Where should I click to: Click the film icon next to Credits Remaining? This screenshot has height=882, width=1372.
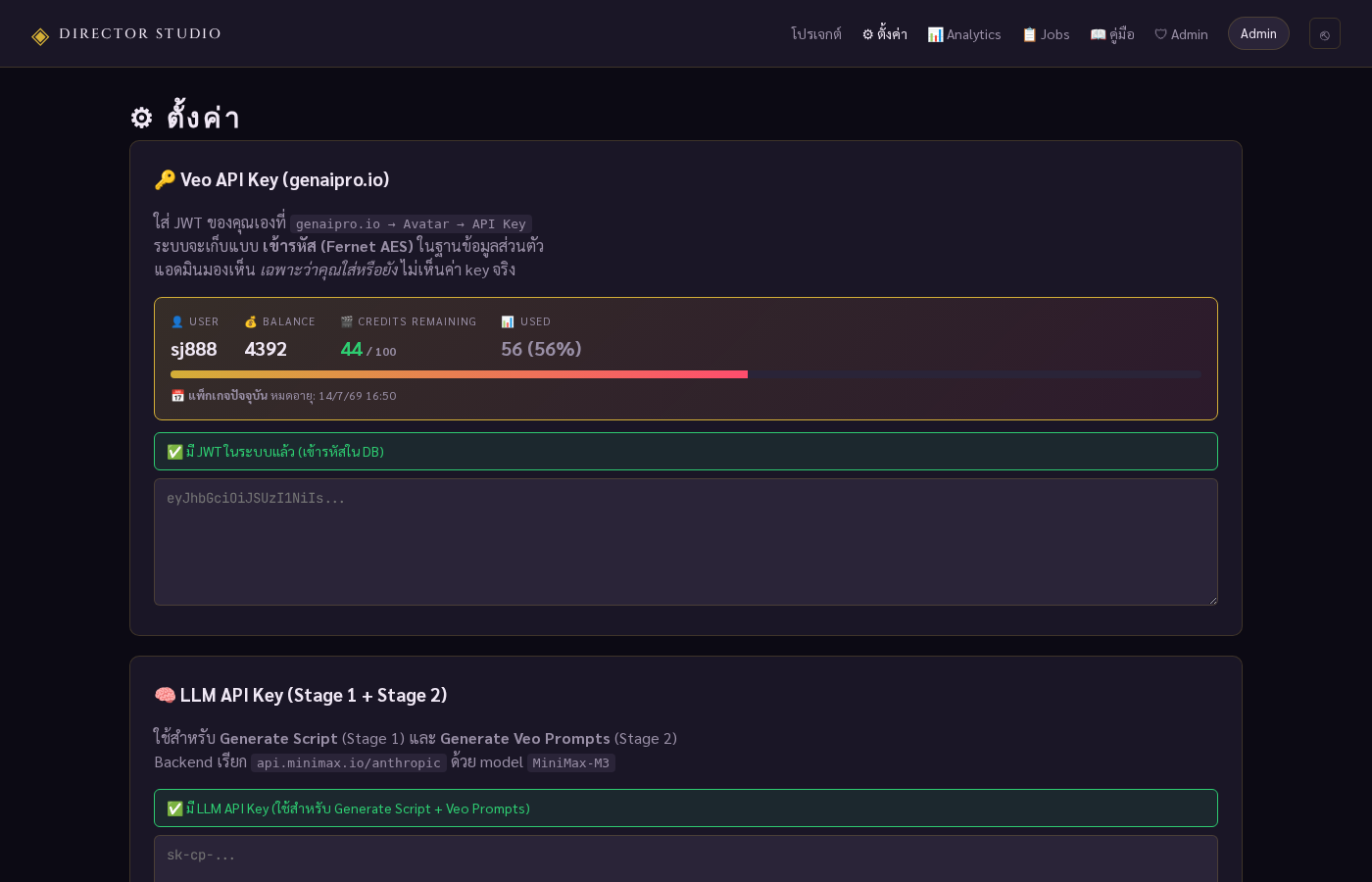(x=347, y=321)
